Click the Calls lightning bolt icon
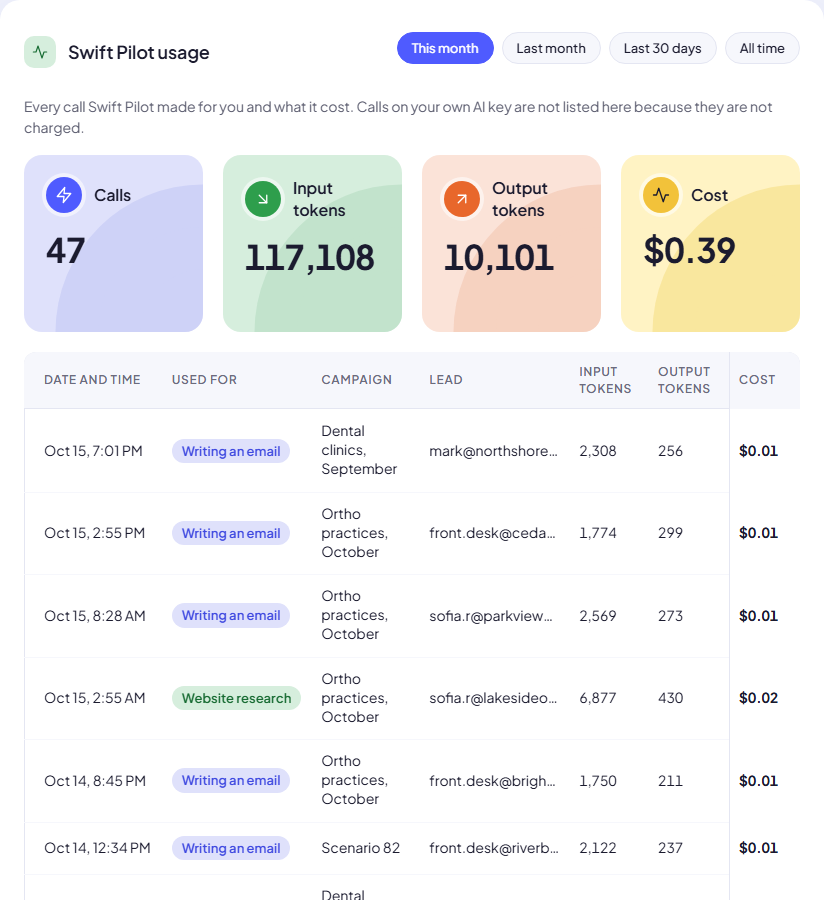Image resolution: width=824 pixels, height=900 pixels. tap(64, 195)
